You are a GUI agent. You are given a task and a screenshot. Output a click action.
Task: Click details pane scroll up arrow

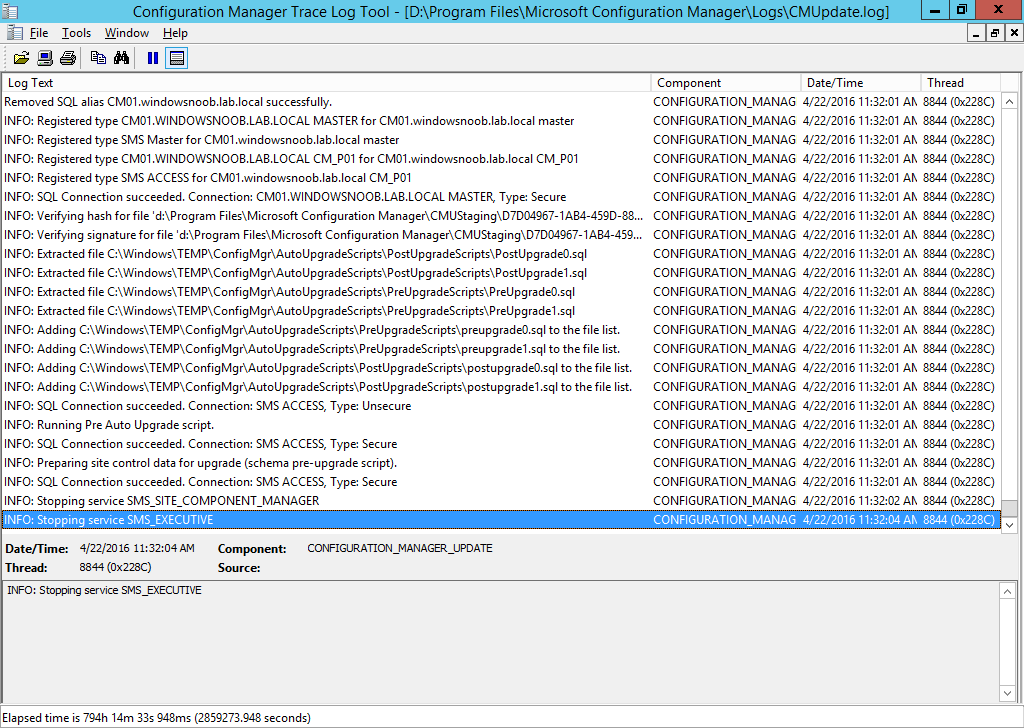1008,592
